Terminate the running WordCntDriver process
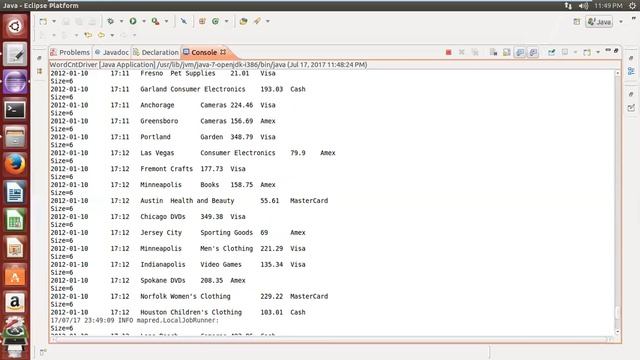The width and height of the screenshot is (640, 360). coord(449,52)
